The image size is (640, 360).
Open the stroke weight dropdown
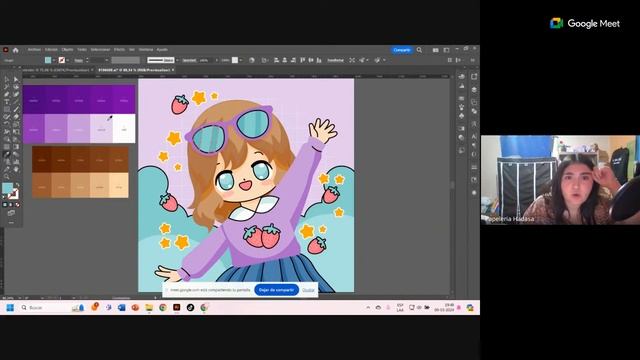(x=107, y=60)
